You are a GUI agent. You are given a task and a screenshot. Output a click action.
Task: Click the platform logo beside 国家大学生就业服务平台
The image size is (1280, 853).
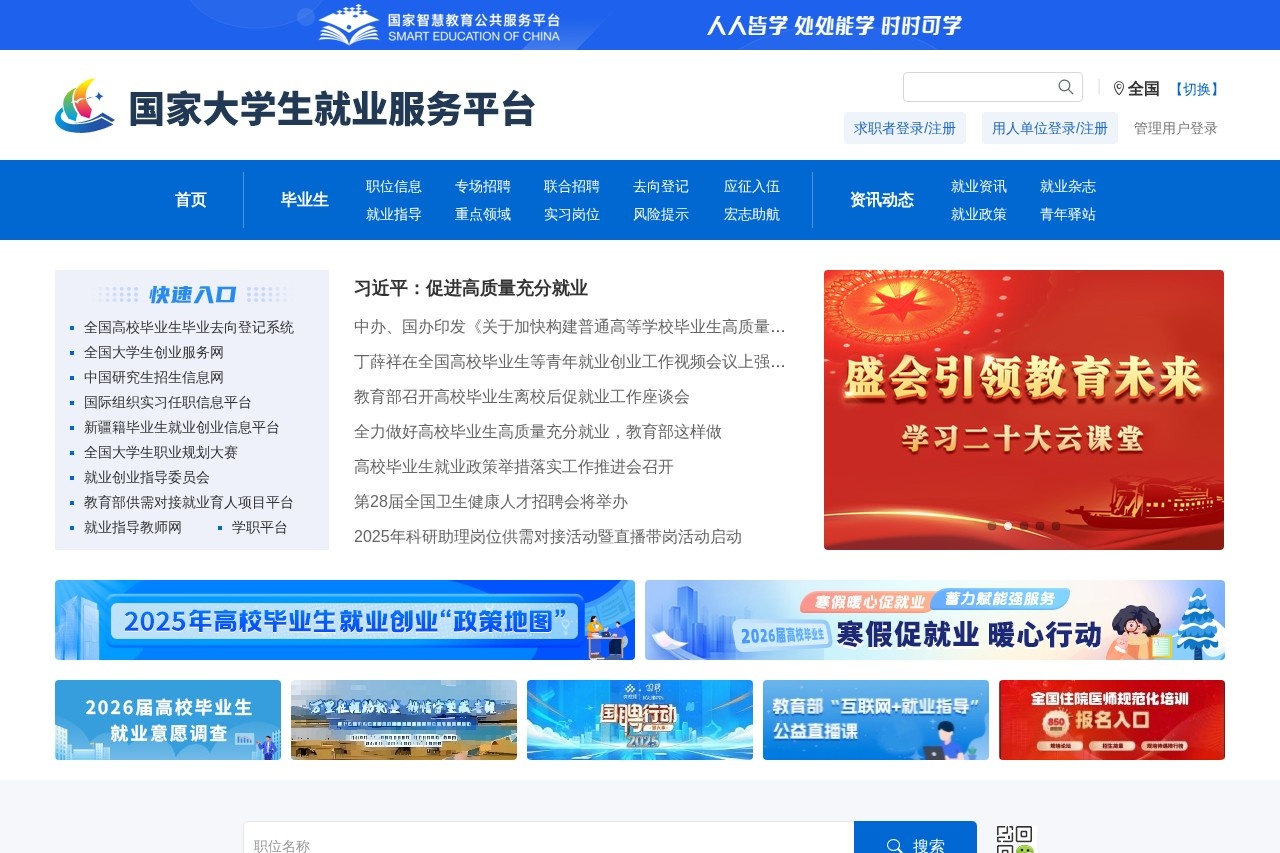(x=85, y=106)
